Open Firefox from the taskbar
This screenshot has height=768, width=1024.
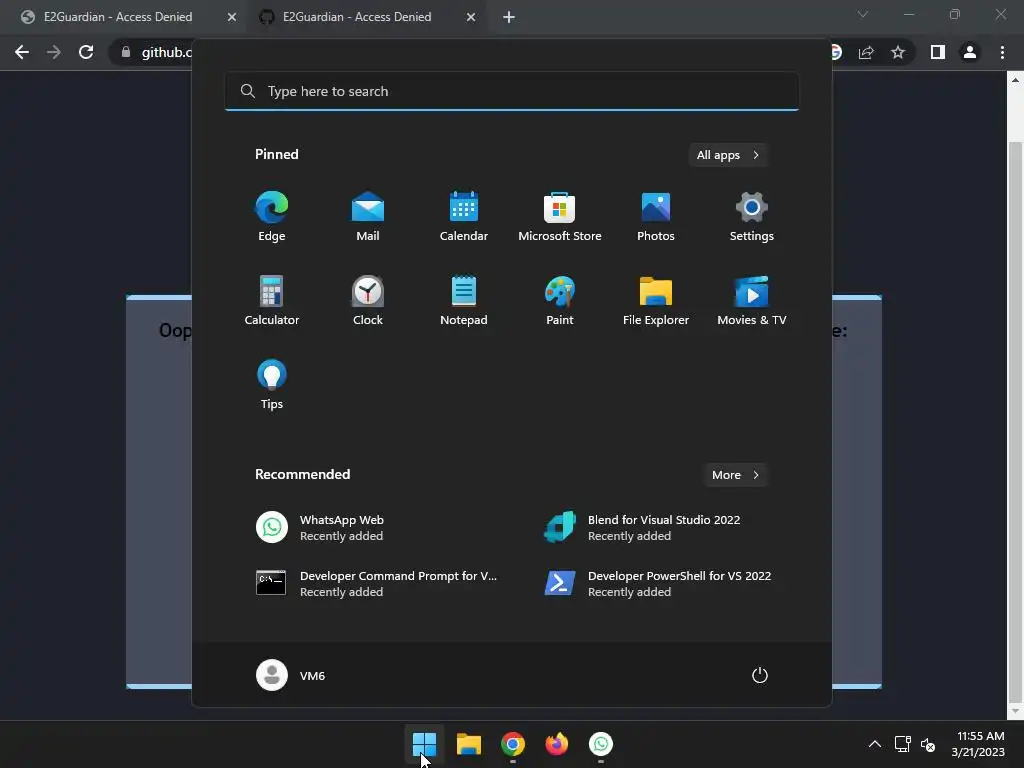click(556, 744)
